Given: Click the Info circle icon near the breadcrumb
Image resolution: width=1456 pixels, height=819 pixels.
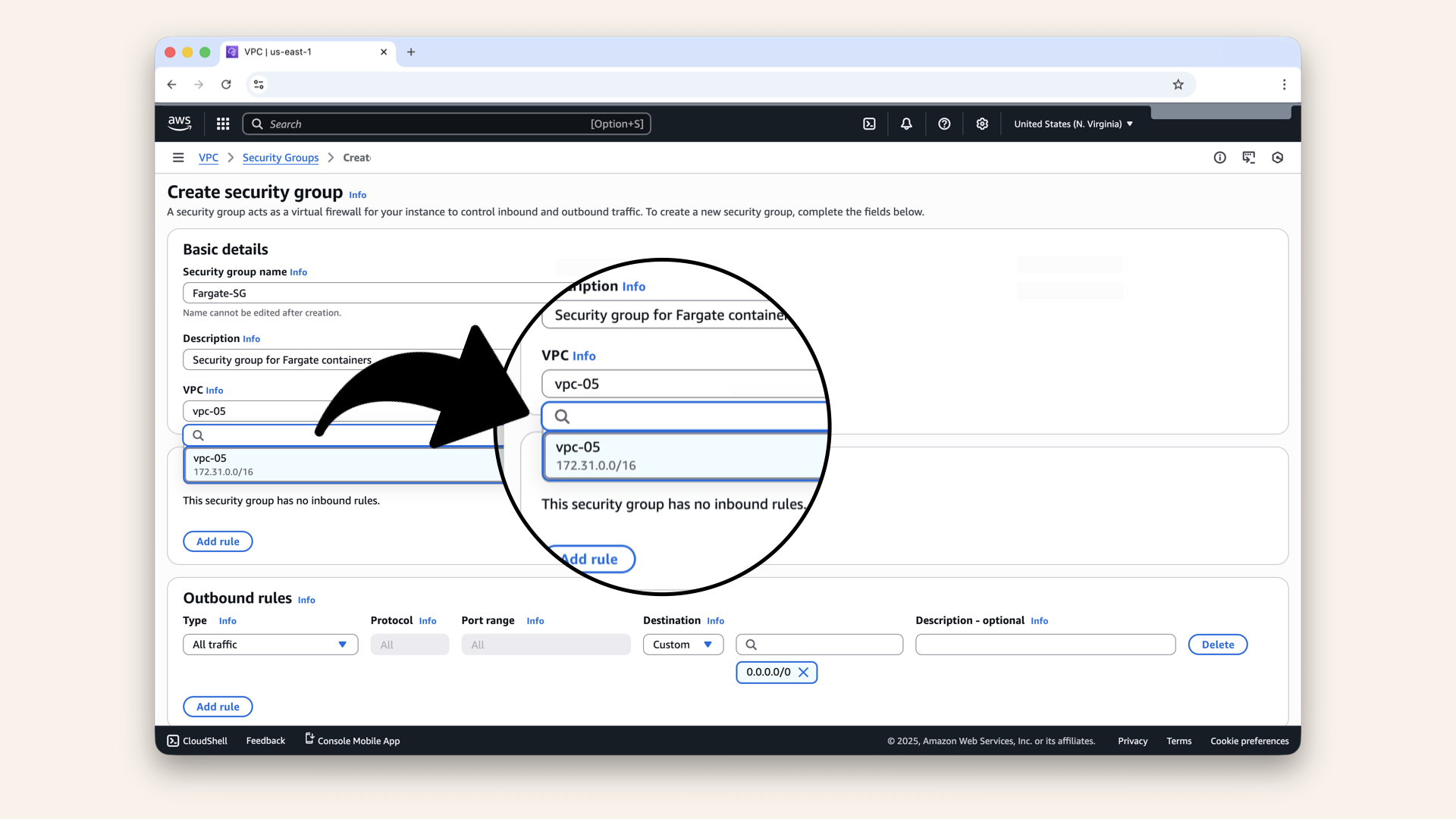Looking at the screenshot, I should pos(1219,157).
